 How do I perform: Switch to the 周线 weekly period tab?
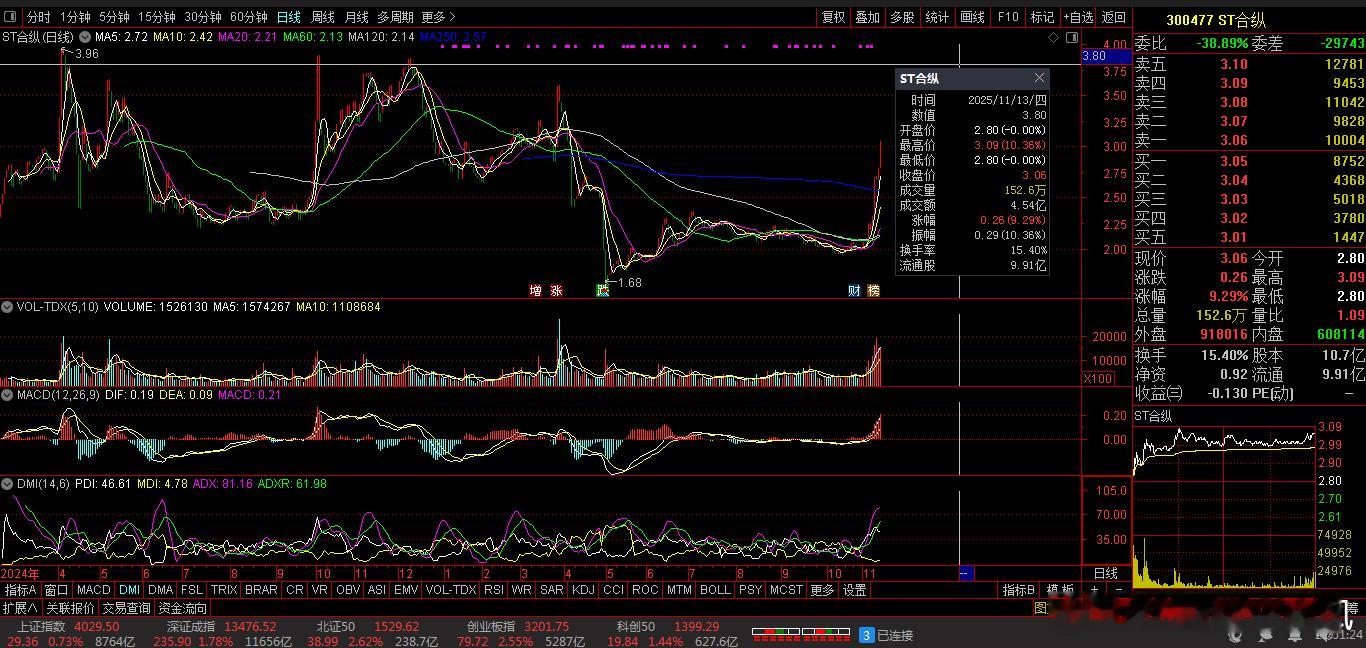322,17
